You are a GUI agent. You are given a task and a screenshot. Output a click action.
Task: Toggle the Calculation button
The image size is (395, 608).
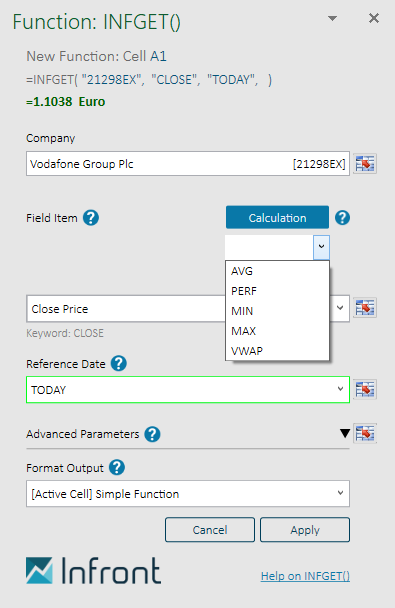coord(278,218)
